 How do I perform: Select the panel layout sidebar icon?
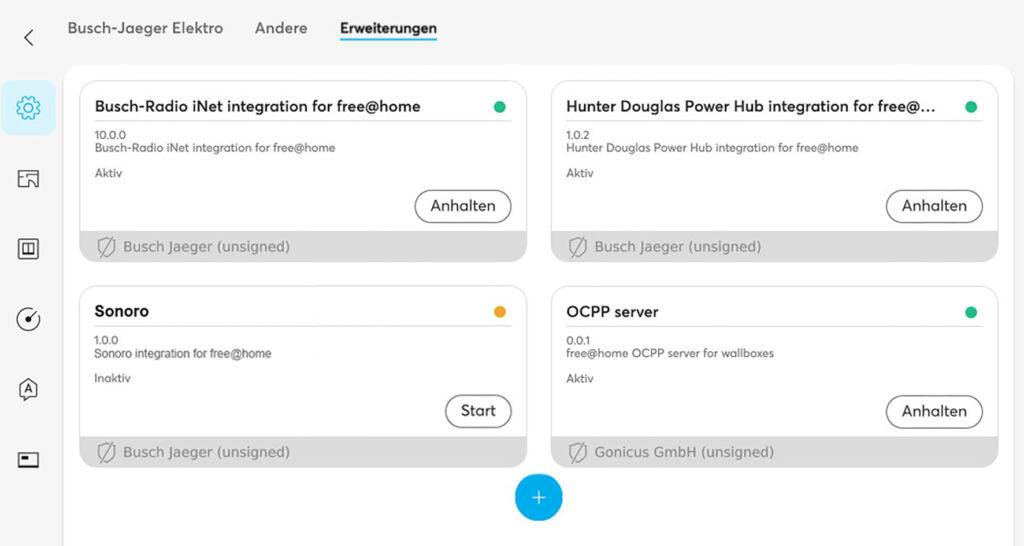[28, 249]
